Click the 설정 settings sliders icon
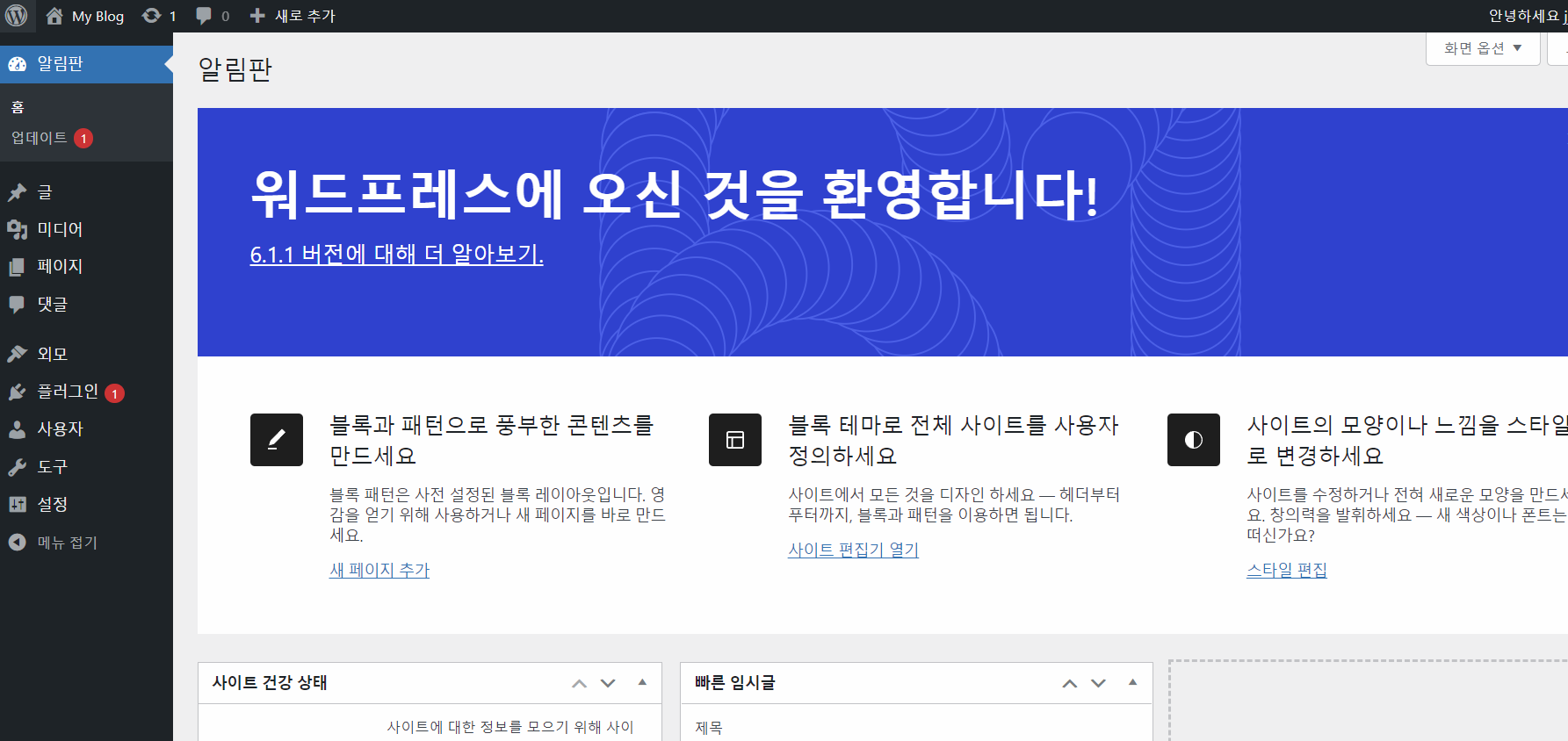Viewport: 1568px width, 741px height. pos(18,505)
